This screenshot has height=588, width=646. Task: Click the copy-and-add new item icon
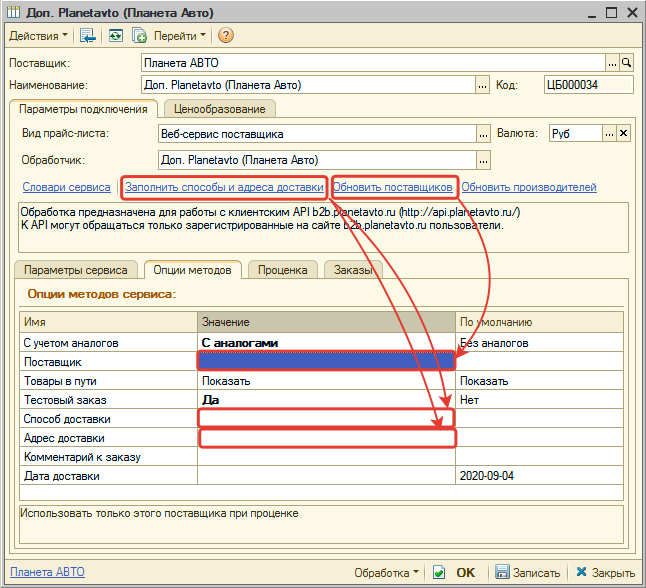139,36
